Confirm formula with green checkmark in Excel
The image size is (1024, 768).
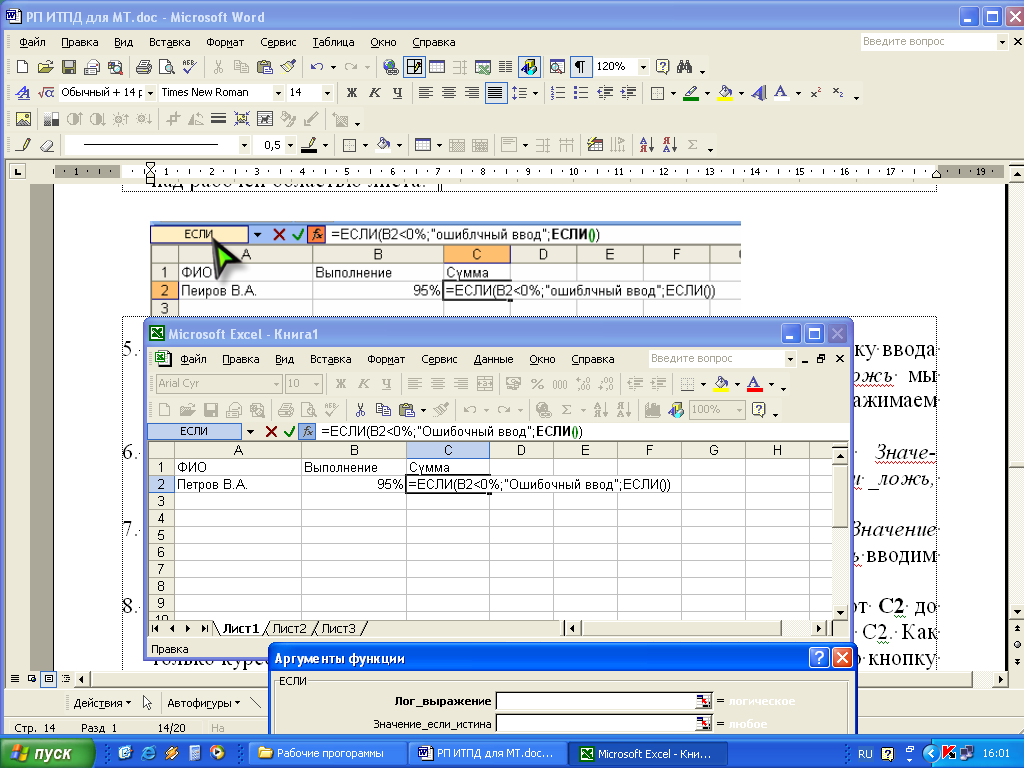point(289,431)
